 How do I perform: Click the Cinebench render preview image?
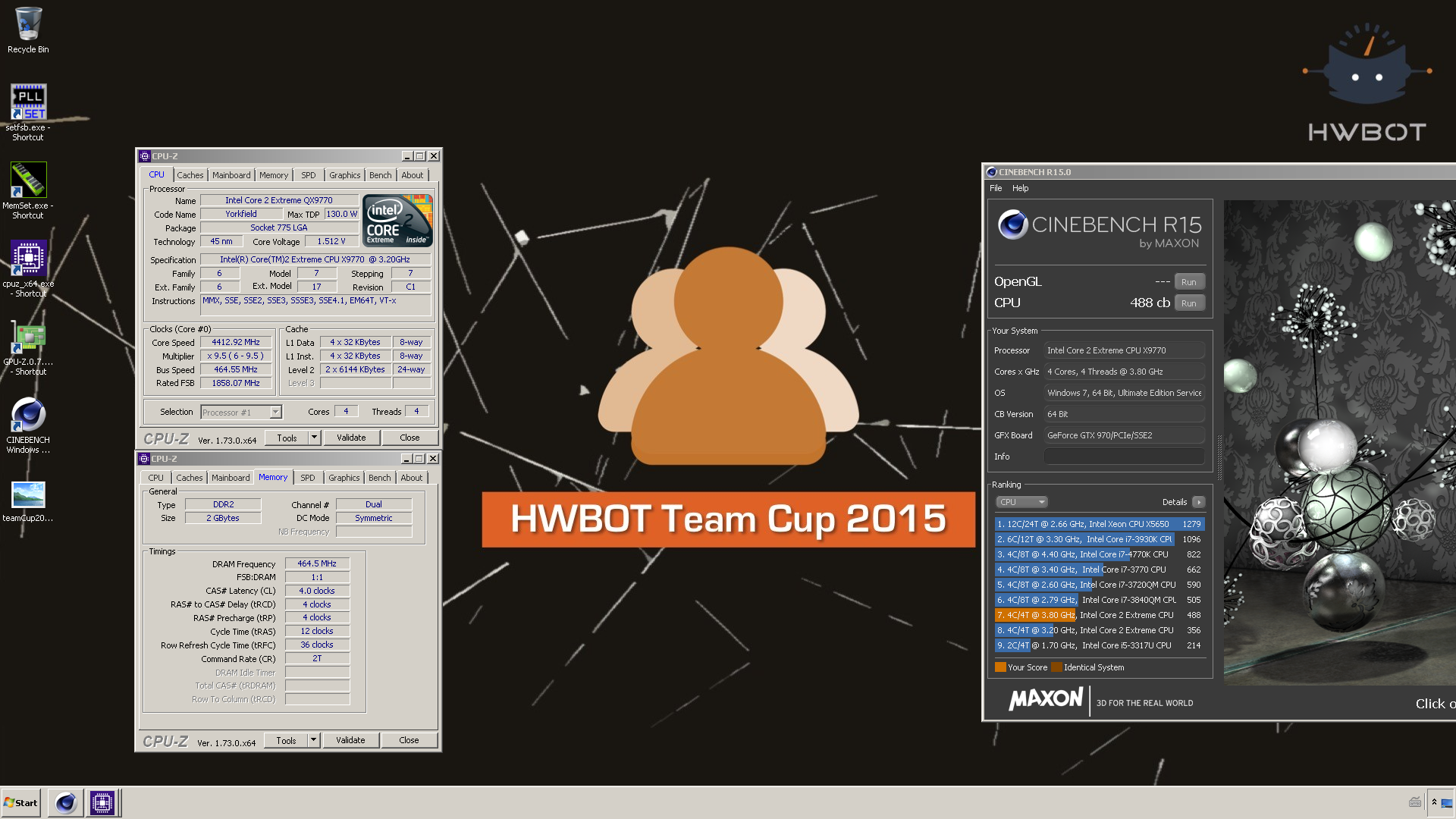tap(1339, 442)
